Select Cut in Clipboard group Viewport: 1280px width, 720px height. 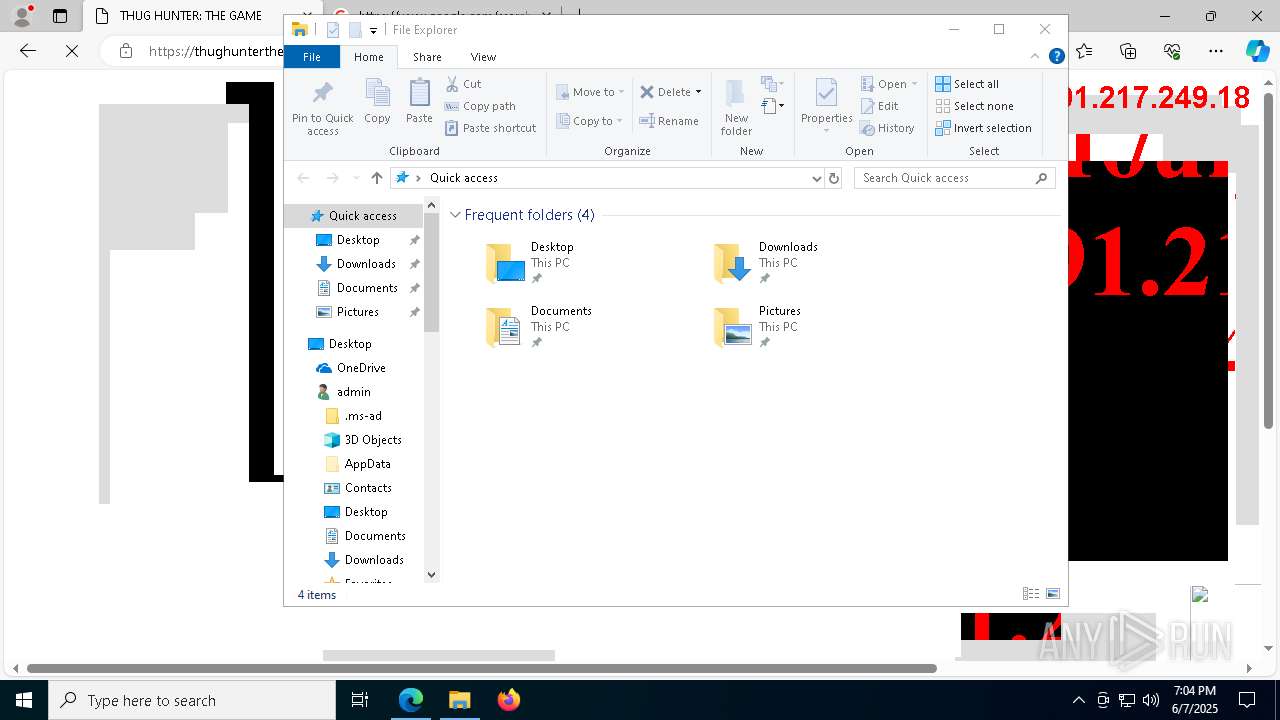[x=463, y=84]
